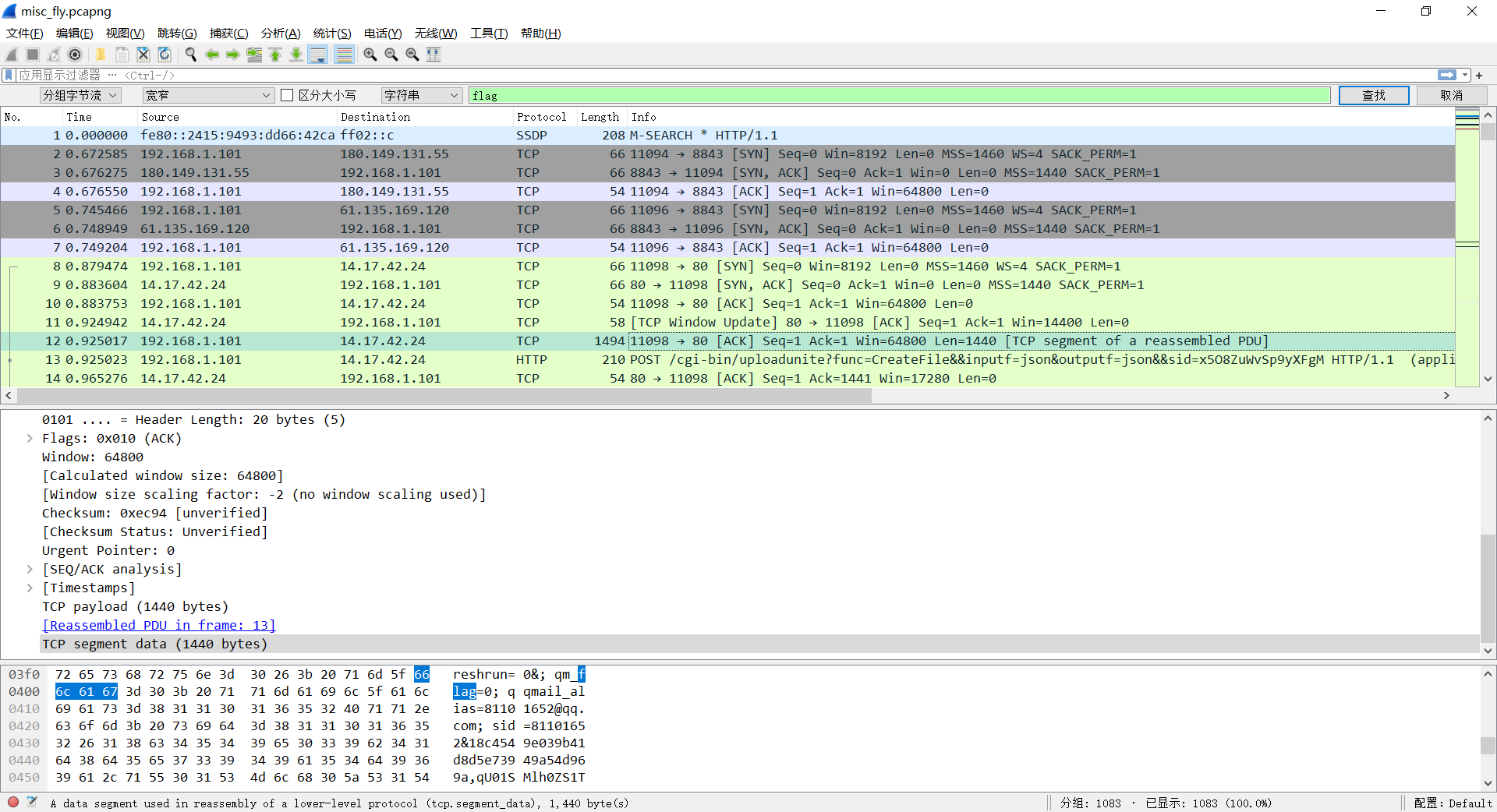Screen dimensions: 1497x812
Task: Reload the capture file icon
Action: (165, 55)
